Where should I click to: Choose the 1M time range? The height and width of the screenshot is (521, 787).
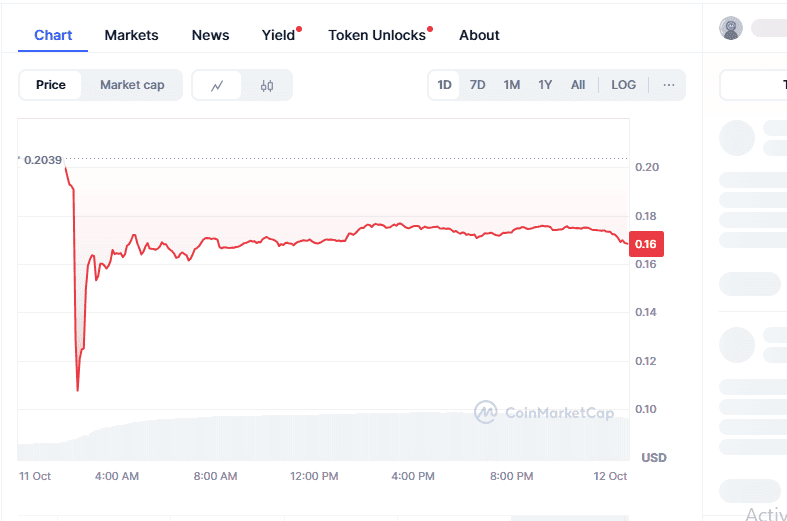click(511, 85)
